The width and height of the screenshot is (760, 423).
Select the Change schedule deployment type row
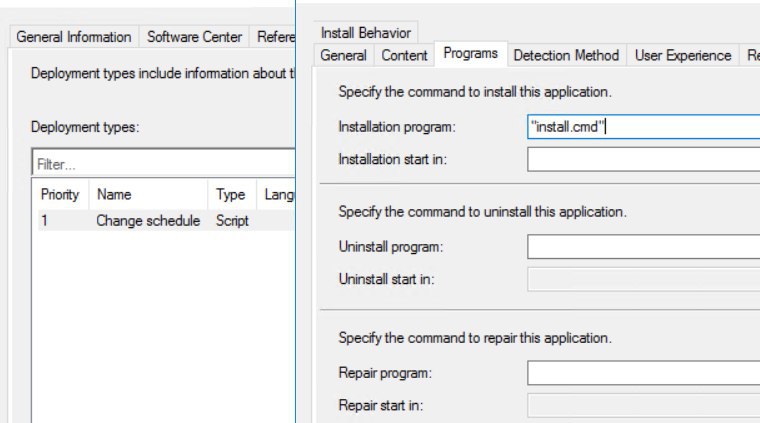[x=166, y=221]
